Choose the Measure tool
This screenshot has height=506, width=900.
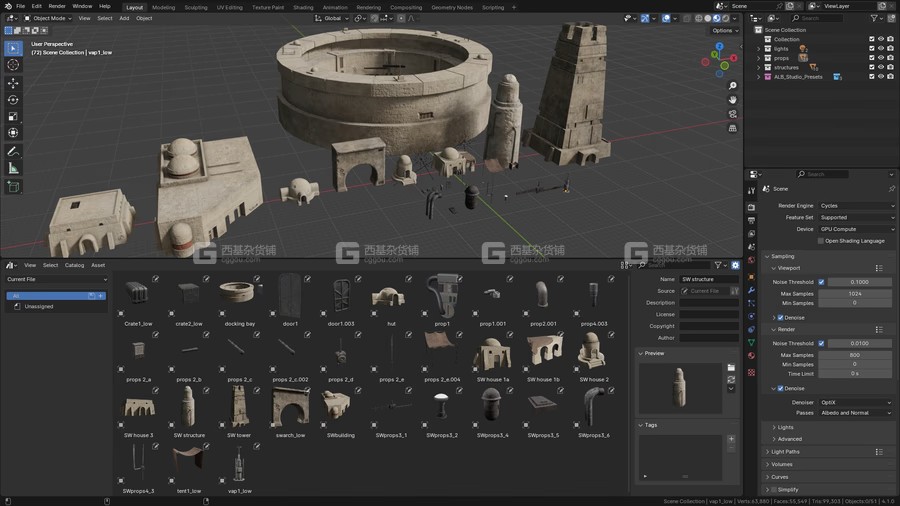pos(13,168)
